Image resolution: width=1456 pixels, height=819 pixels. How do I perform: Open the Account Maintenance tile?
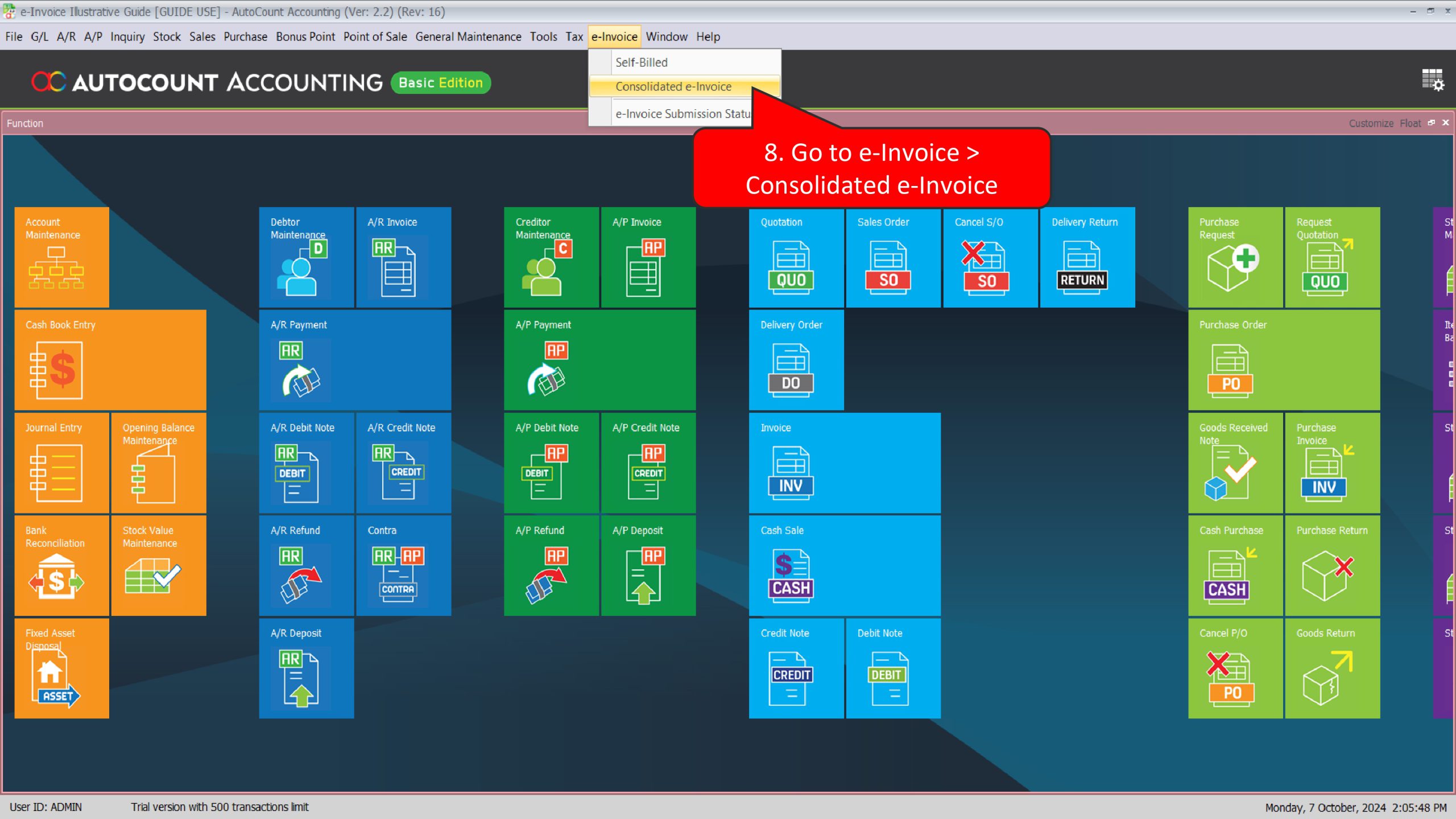(x=61, y=257)
